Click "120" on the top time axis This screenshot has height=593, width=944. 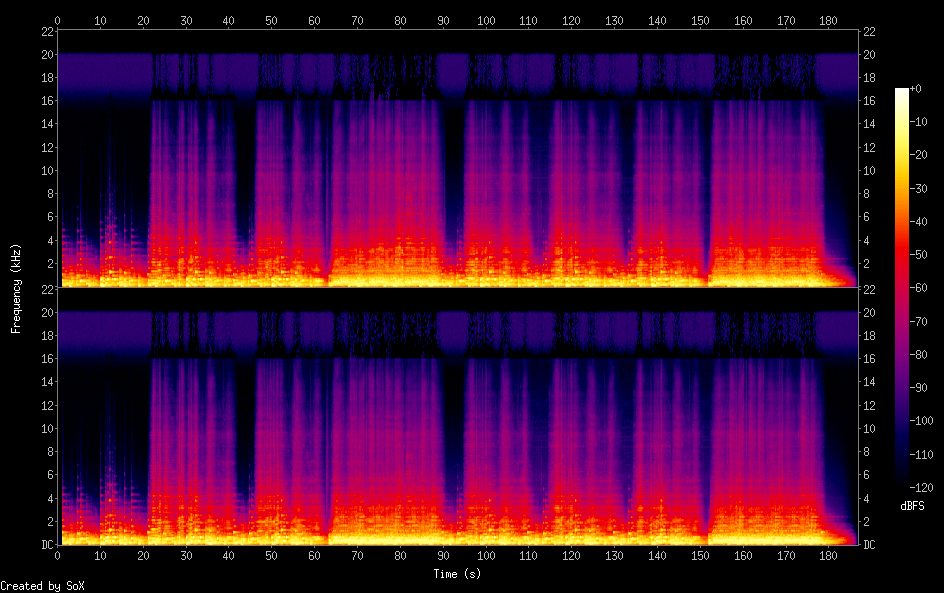(571, 20)
